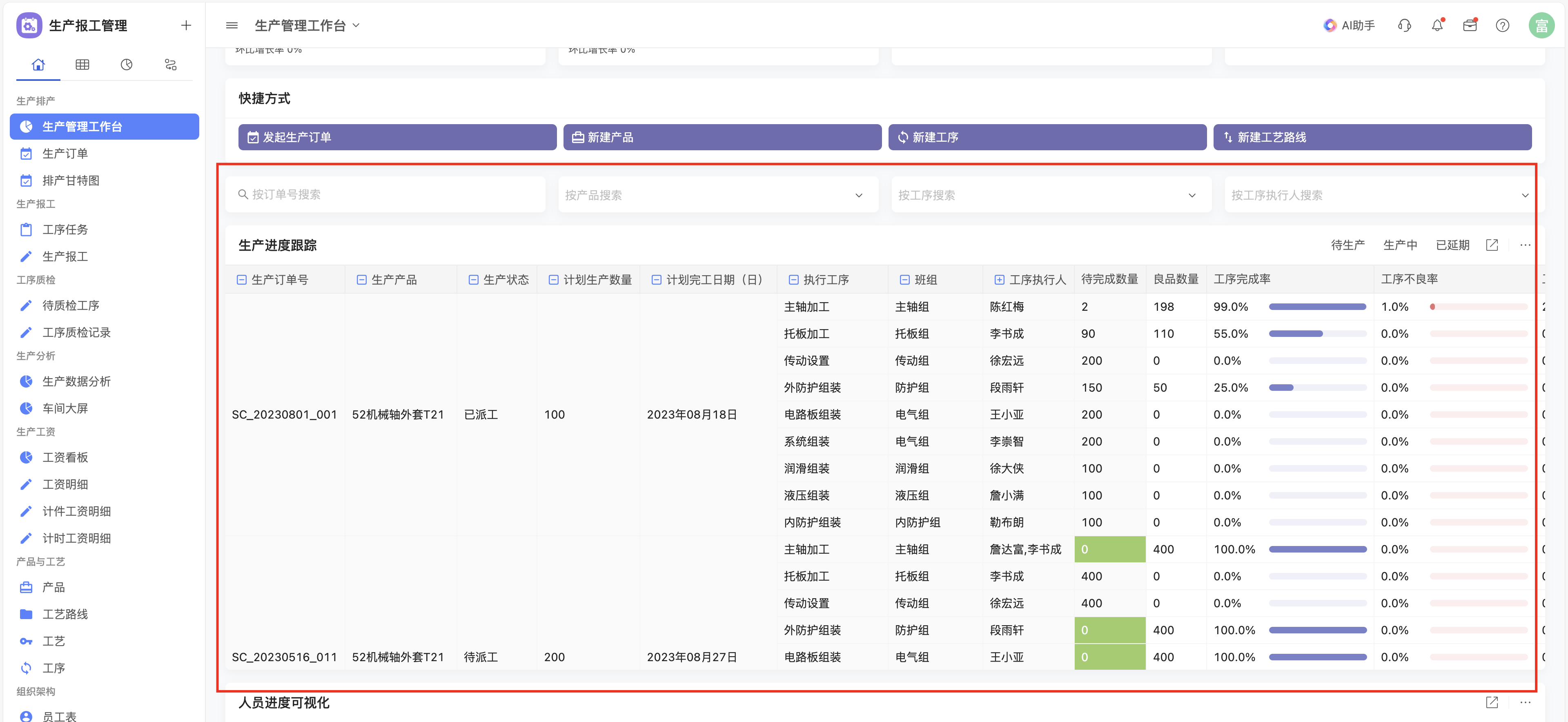1568x722 pixels.
Task: Open external link icon of 人员进度可视化
Action: point(1492,702)
